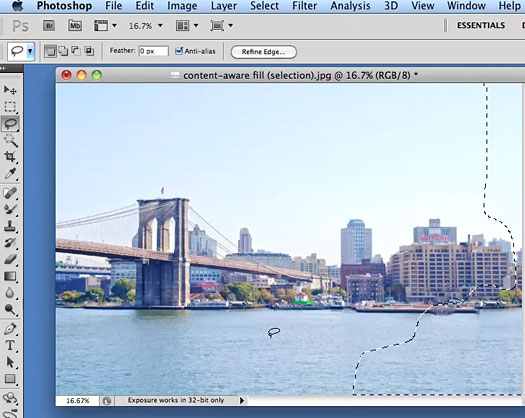
Task: Open the Edit menu
Action: click(145, 6)
